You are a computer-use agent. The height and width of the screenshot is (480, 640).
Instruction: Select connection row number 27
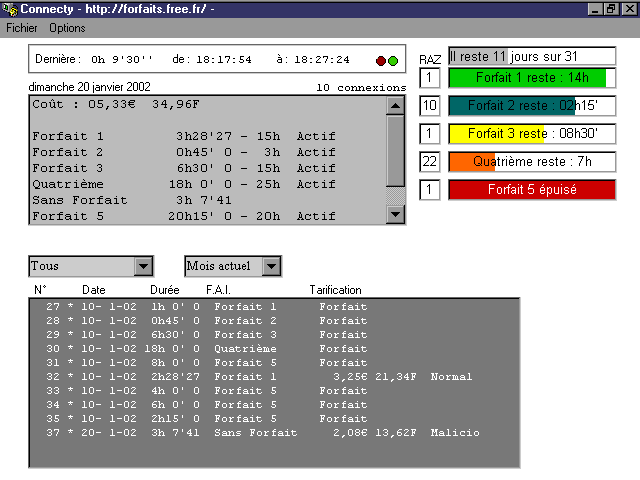(x=274, y=307)
